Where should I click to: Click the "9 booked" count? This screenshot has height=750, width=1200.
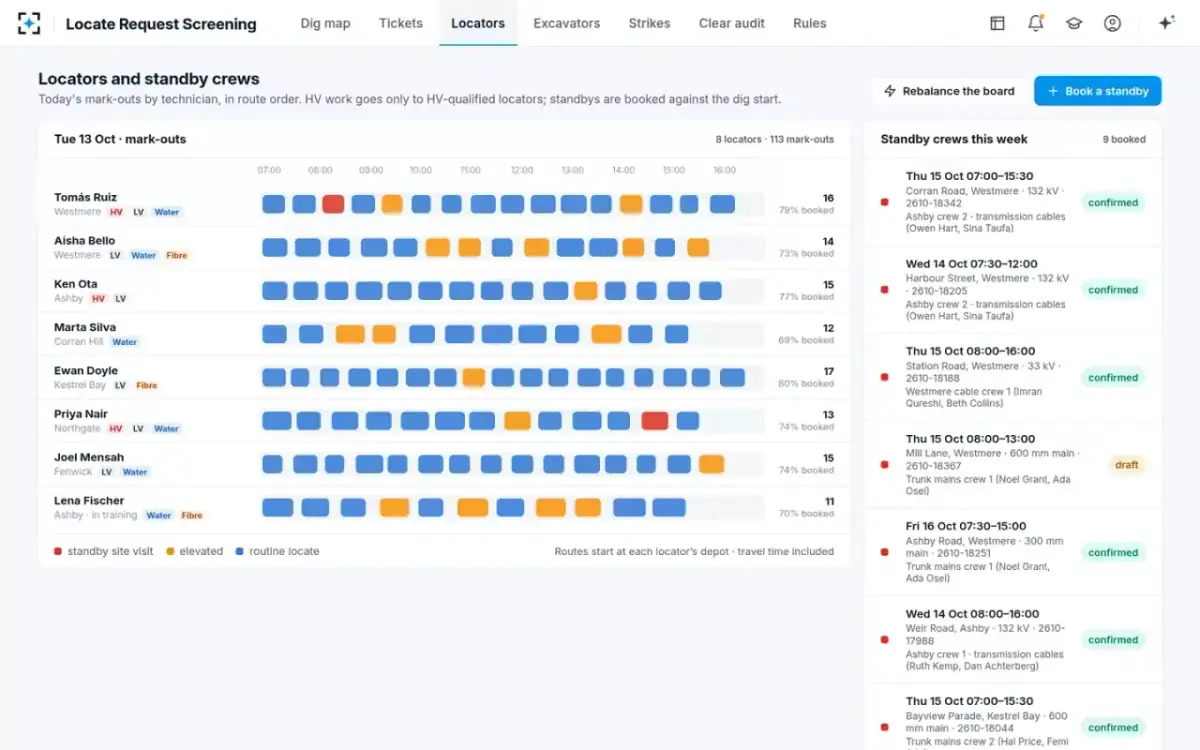(1124, 140)
